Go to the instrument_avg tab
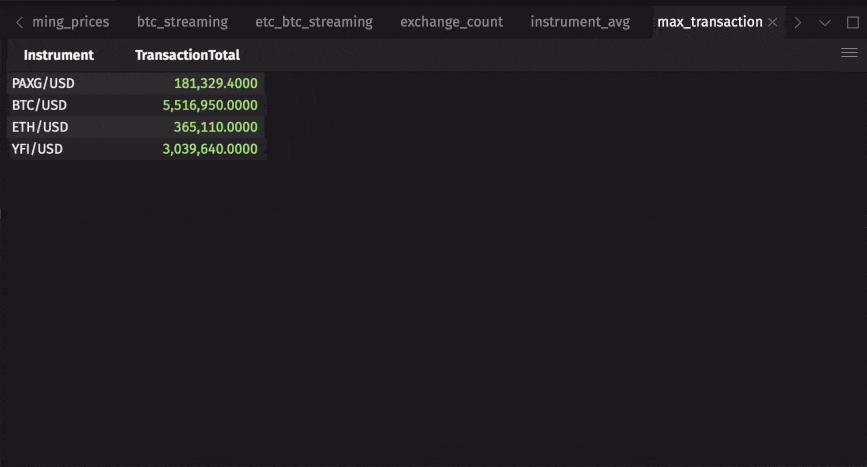 (x=580, y=22)
